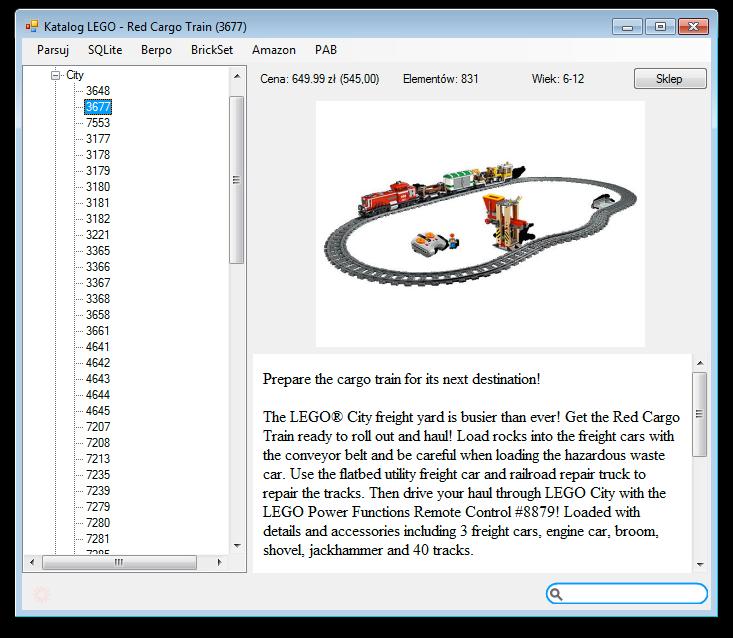Select set 3368 in the tree
The image size is (733, 638).
click(x=98, y=299)
